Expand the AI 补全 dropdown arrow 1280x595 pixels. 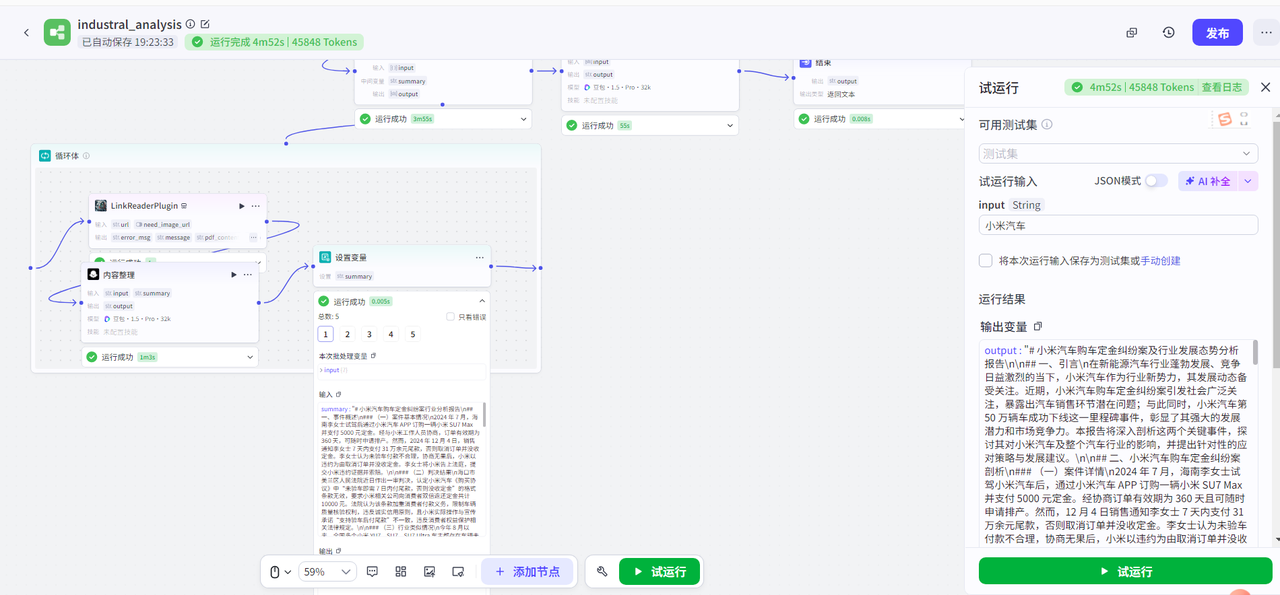[1248, 181]
